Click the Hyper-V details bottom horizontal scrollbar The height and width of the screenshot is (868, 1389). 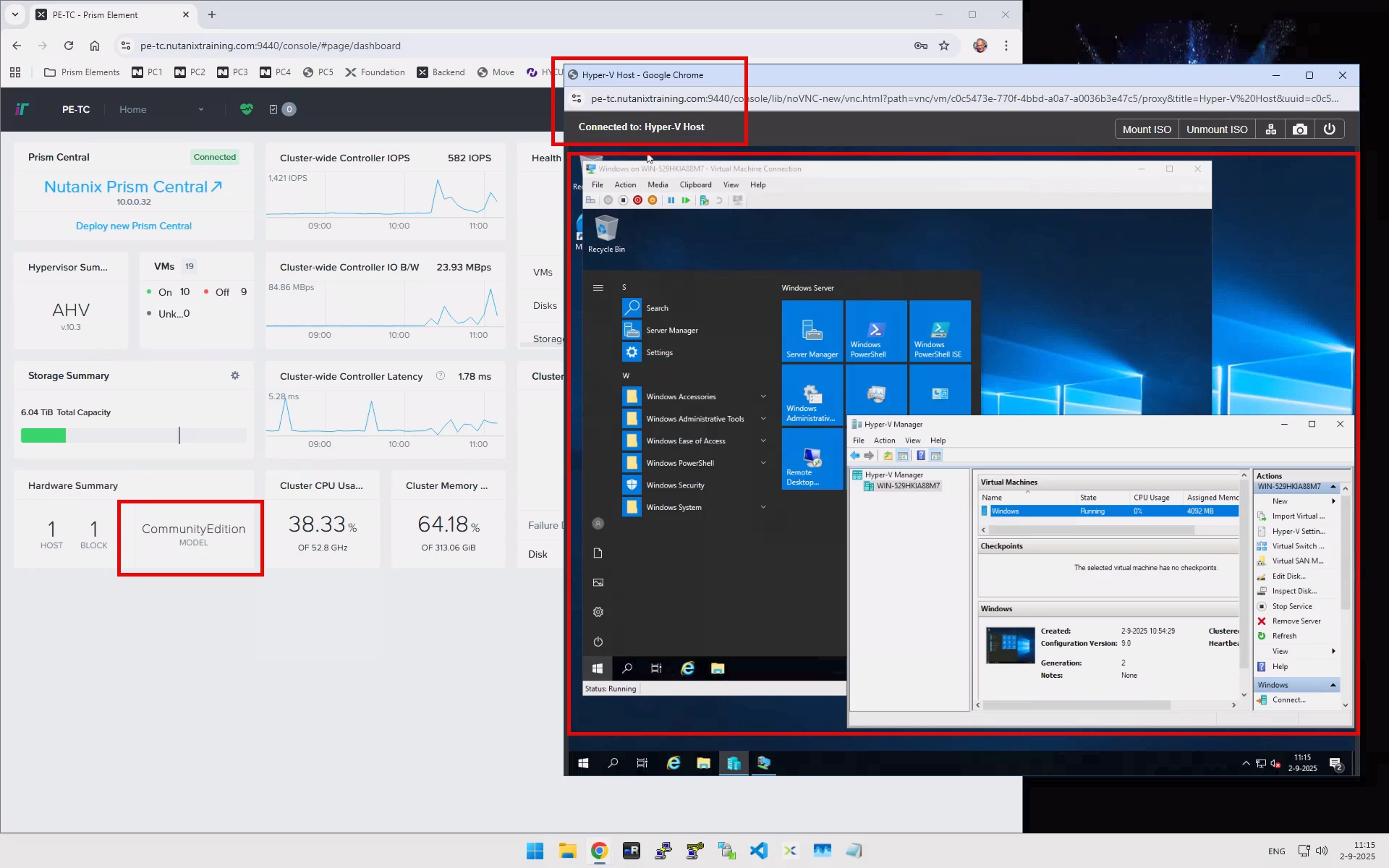click(1076, 705)
